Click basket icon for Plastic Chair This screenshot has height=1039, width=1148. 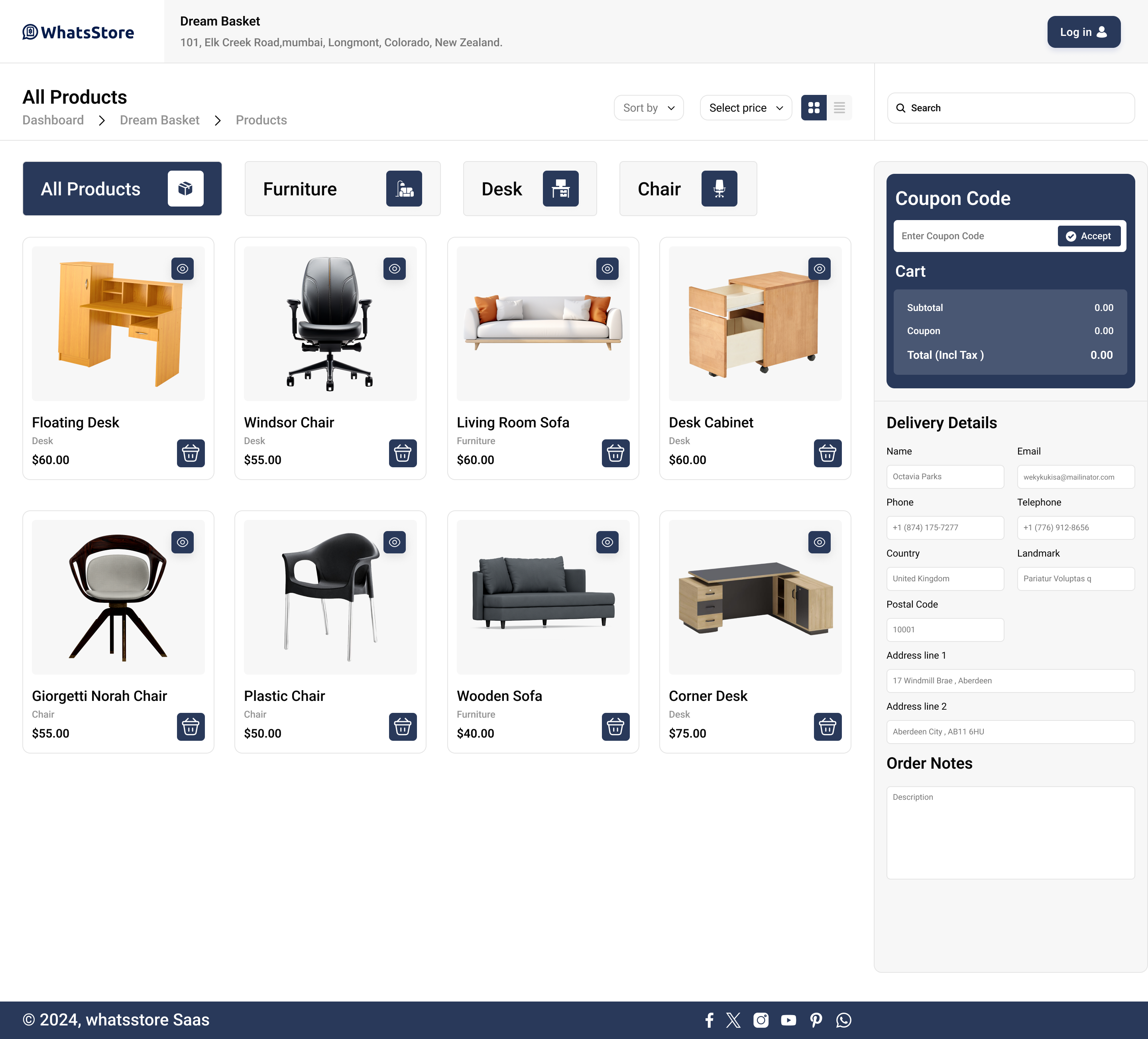(x=403, y=727)
